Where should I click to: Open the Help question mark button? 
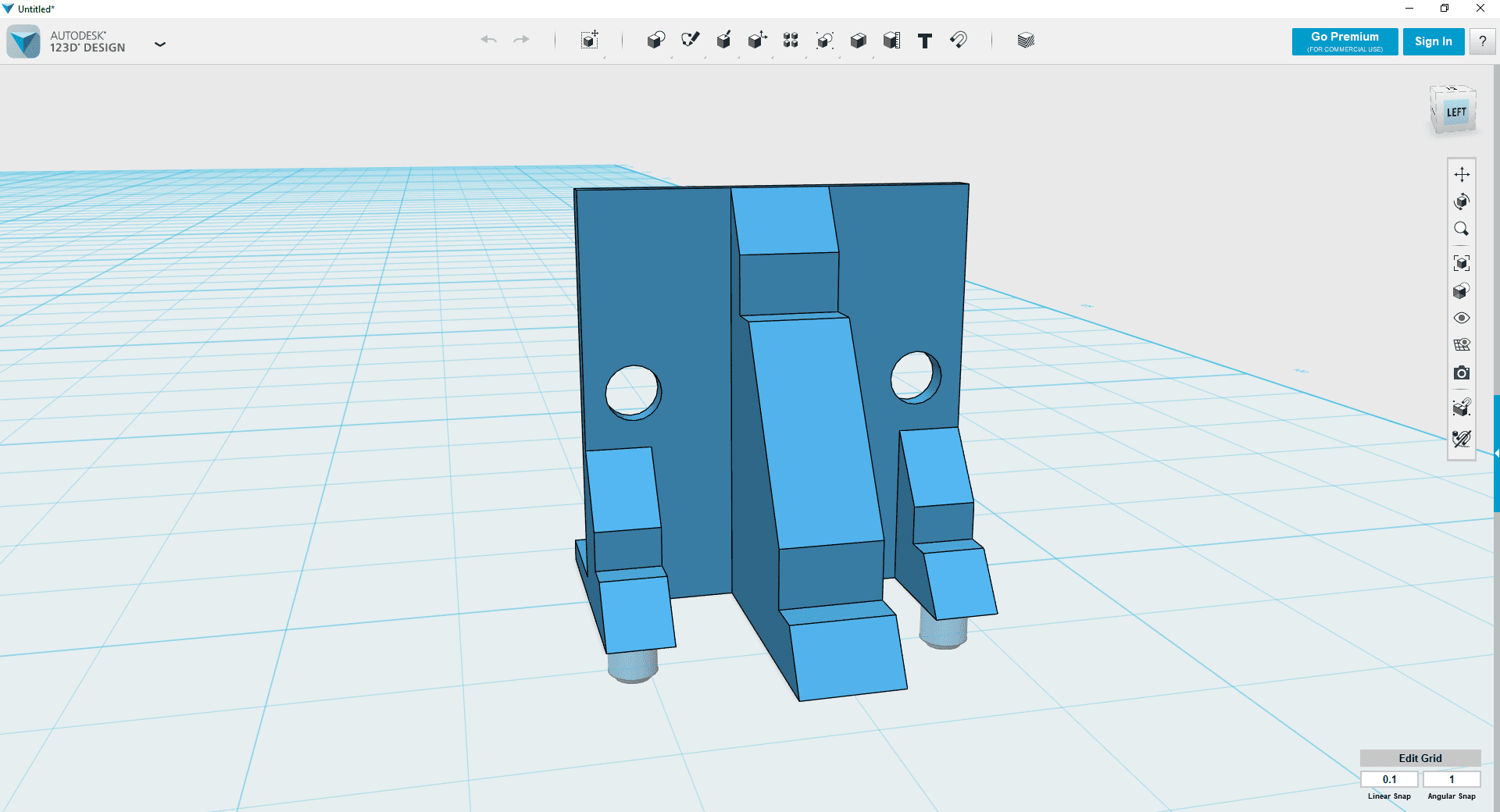1482,41
